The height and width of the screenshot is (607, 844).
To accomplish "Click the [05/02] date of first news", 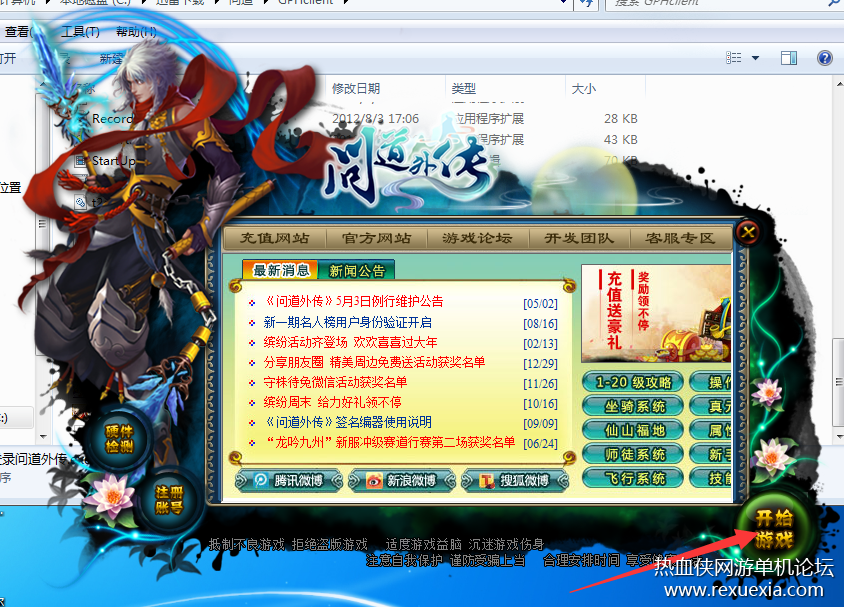I will point(540,304).
